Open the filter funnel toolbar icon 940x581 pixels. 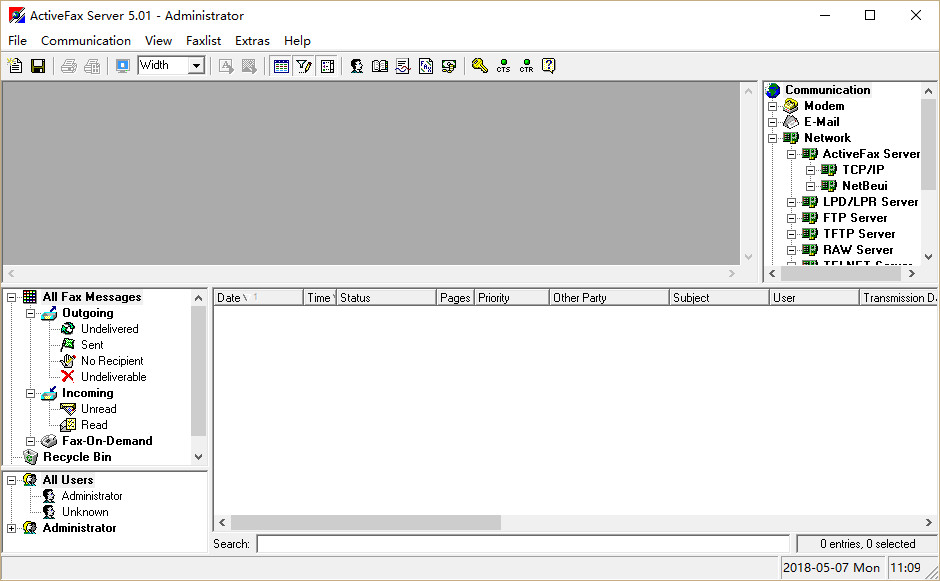[x=304, y=66]
